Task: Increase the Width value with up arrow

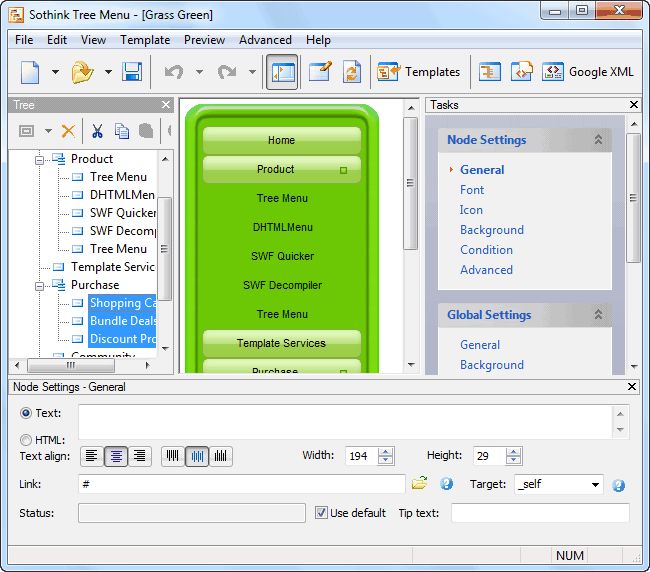Action: click(386, 451)
